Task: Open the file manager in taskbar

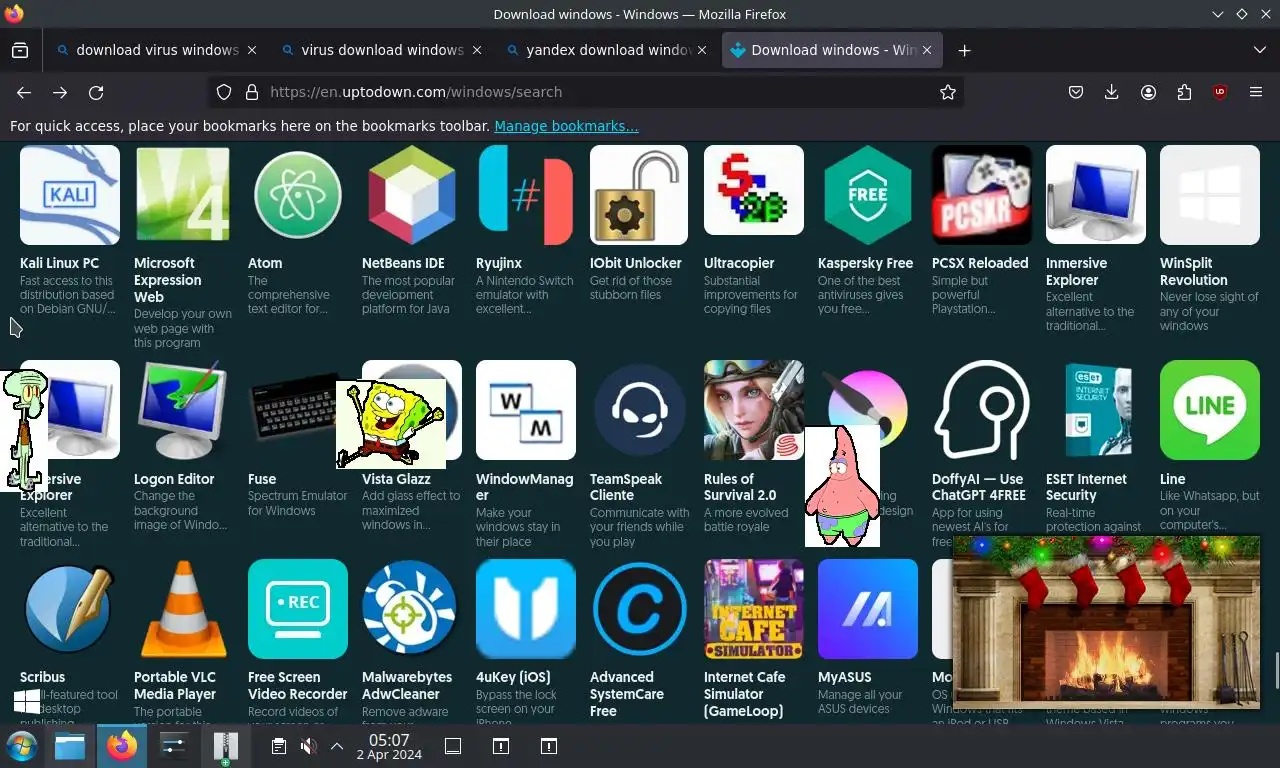Action: pyautogui.click(x=70, y=746)
